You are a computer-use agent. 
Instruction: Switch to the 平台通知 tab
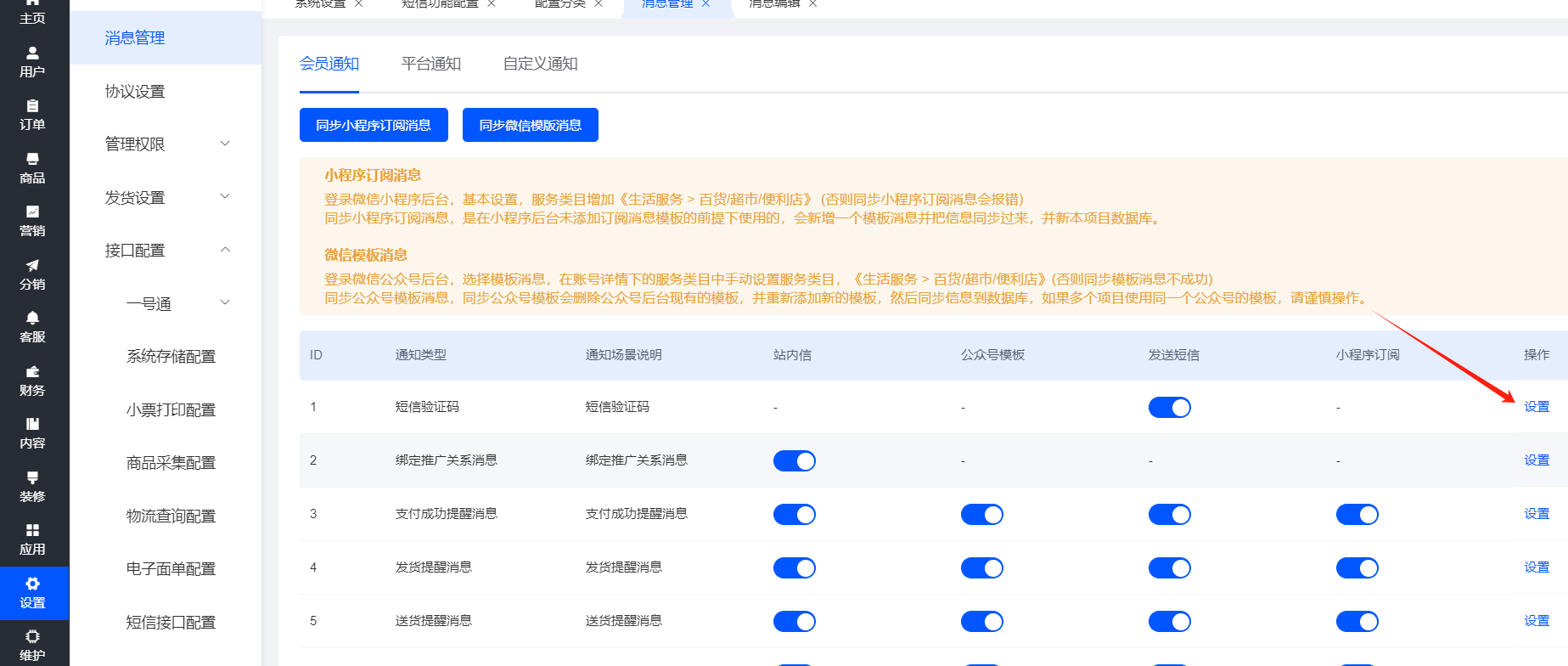430,64
